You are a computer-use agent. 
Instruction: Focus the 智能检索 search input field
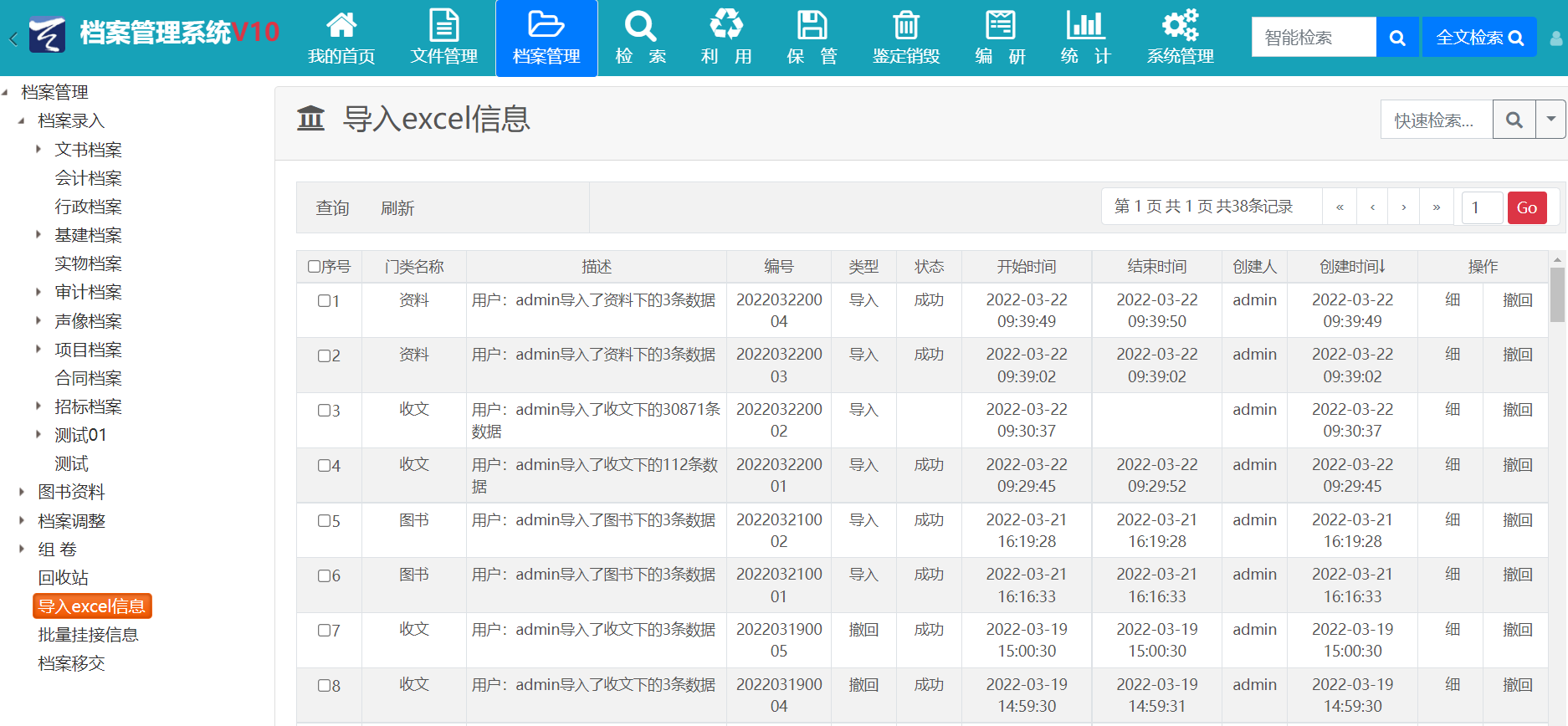[x=1313, y=38]
